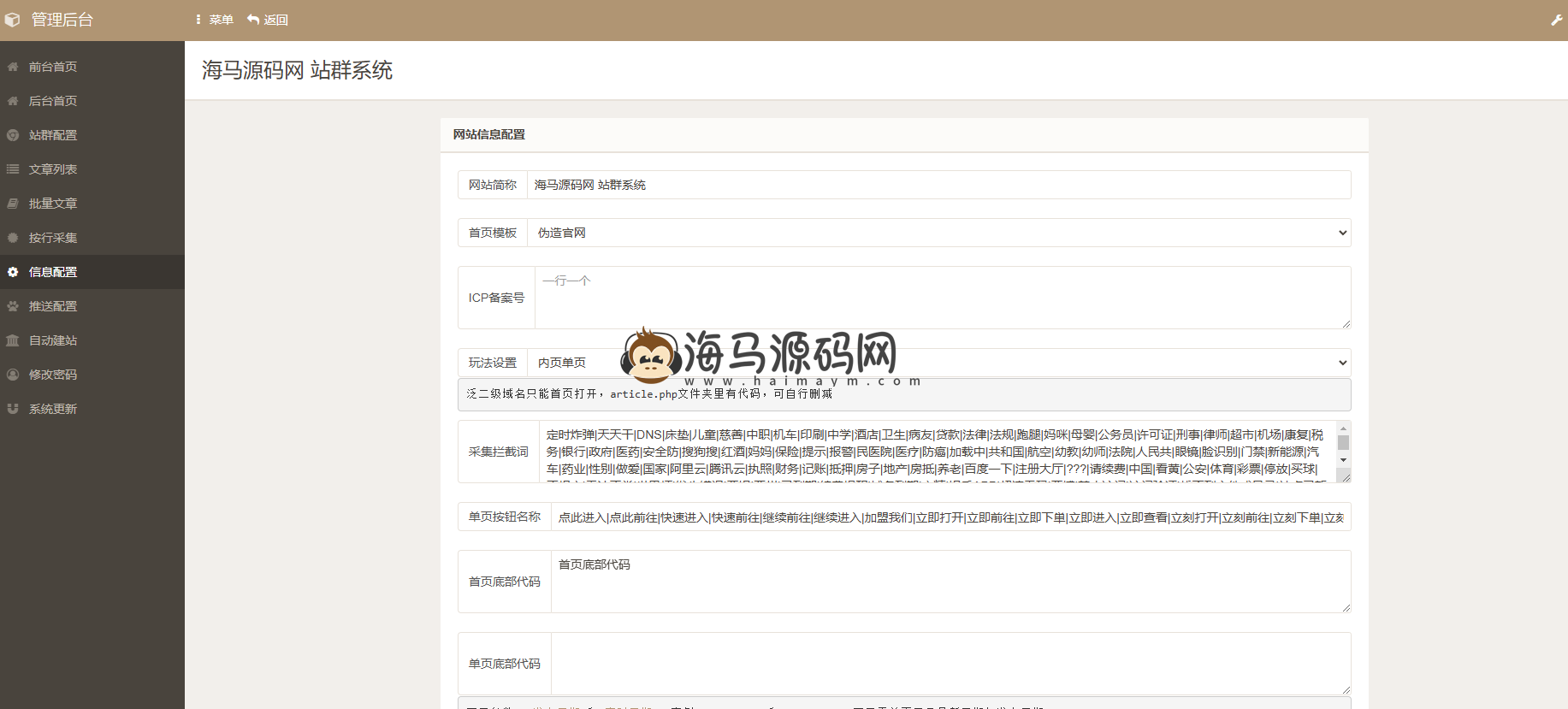Viewport: 1568px width, 709px height.
Task: Click the 单页按钮名称 input field
Action: 950,517
